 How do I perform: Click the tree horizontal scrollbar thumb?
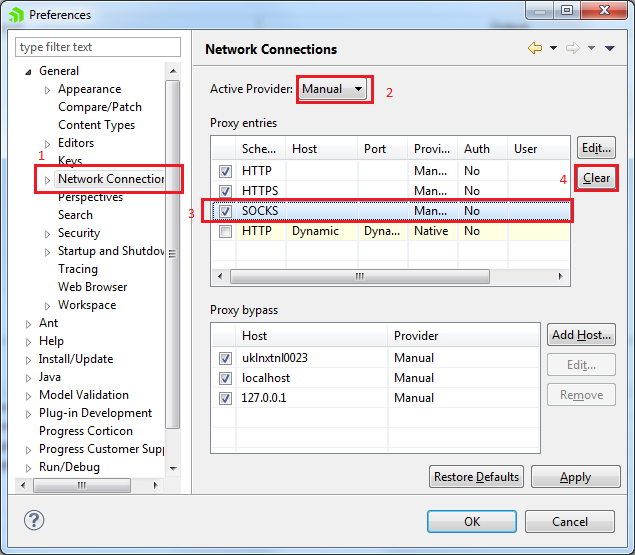click(x=82, y=485)
